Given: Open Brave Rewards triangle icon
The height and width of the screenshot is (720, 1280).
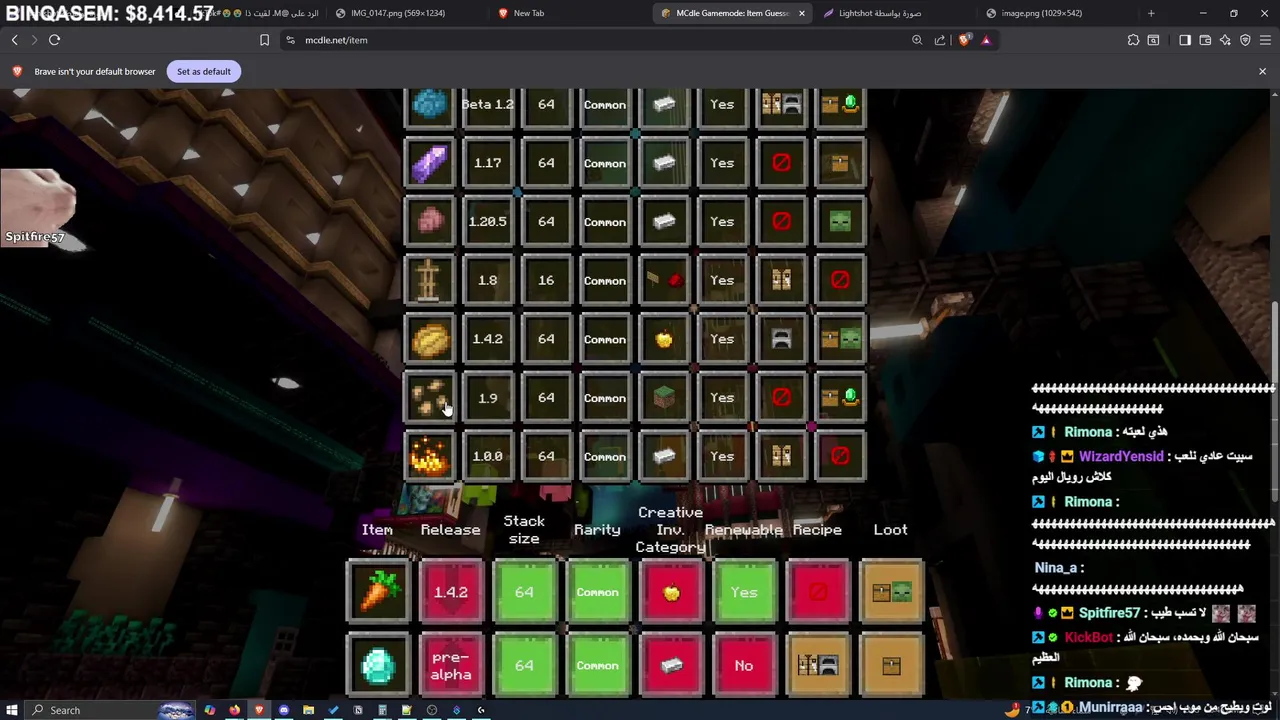Looking at the screenshot, I should coord(986,40).
